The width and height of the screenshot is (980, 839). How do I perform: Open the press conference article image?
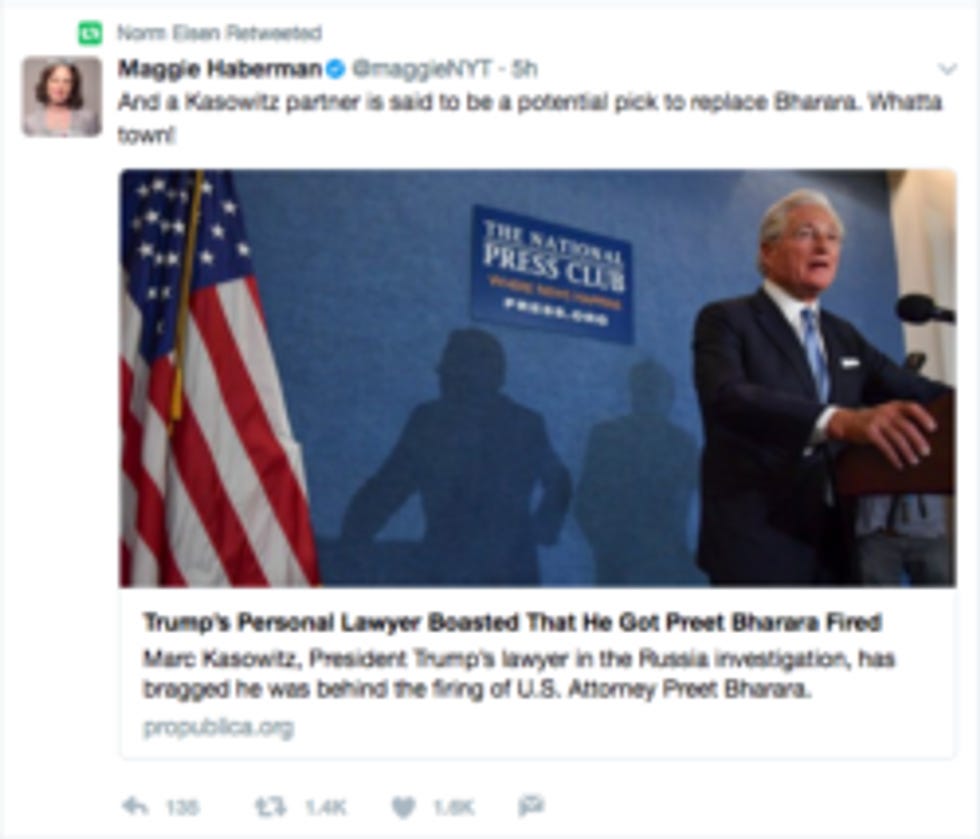(x=538, y=378)
